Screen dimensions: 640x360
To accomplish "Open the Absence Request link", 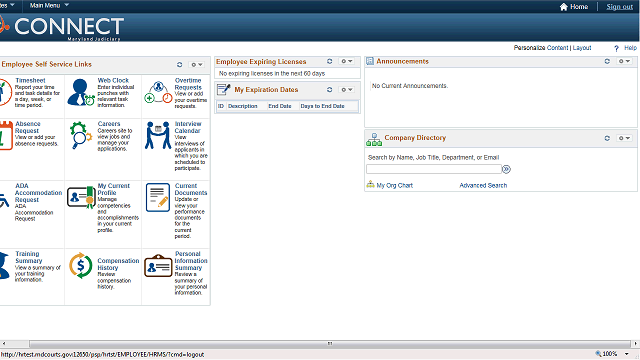I will click(x=28, y=127).
